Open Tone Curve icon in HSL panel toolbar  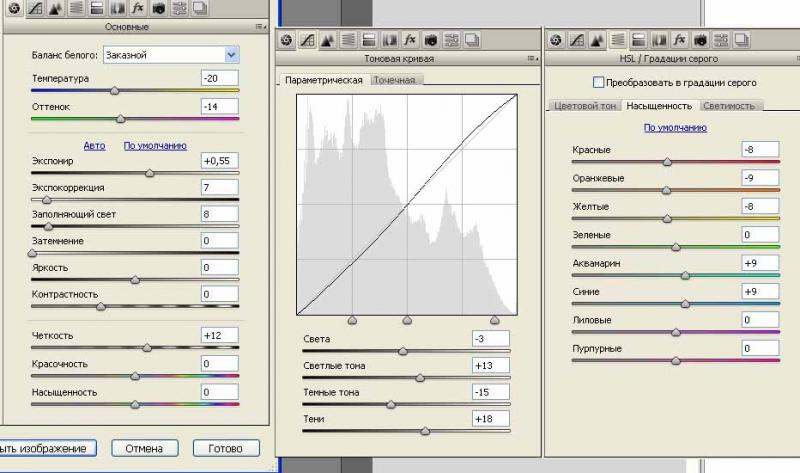coord(577,40)
